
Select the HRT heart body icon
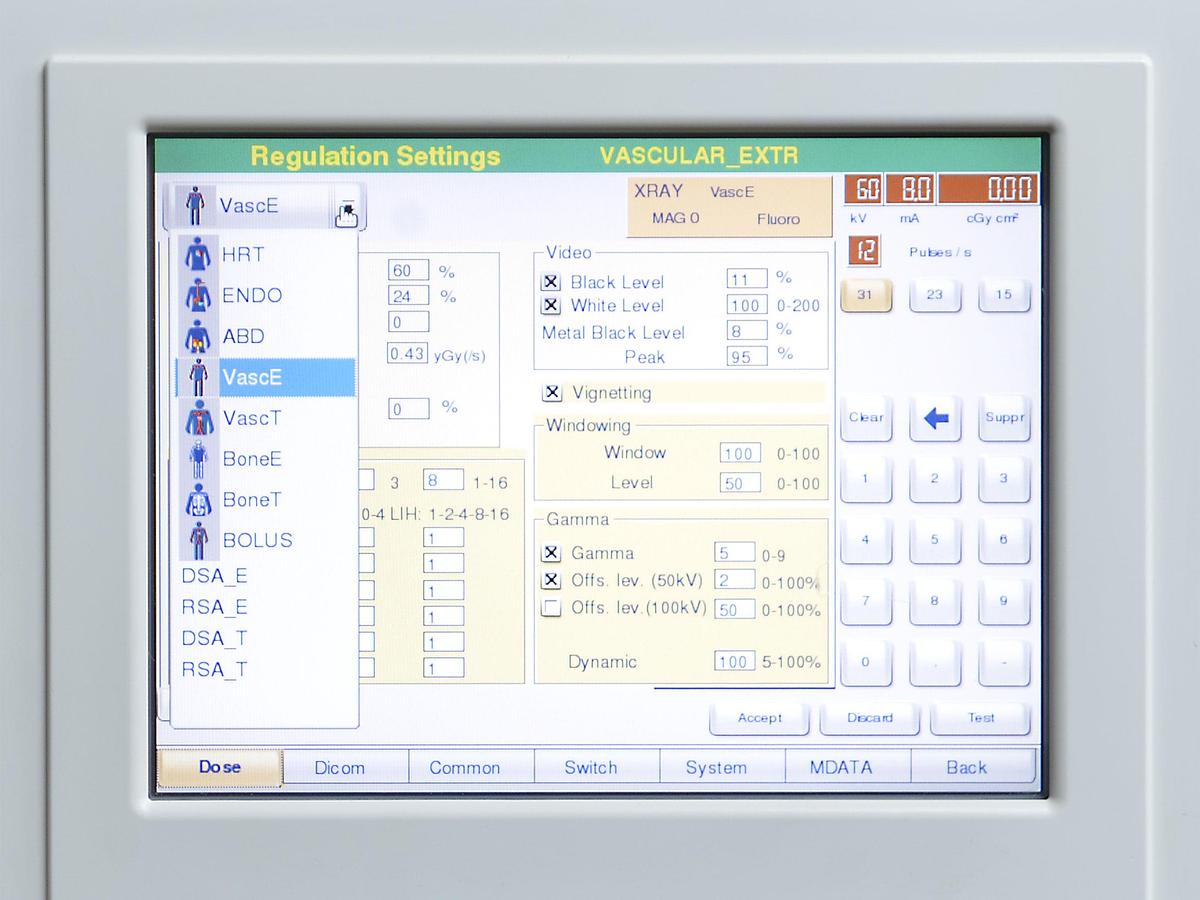pyautogui.click(x=200, y=255)
